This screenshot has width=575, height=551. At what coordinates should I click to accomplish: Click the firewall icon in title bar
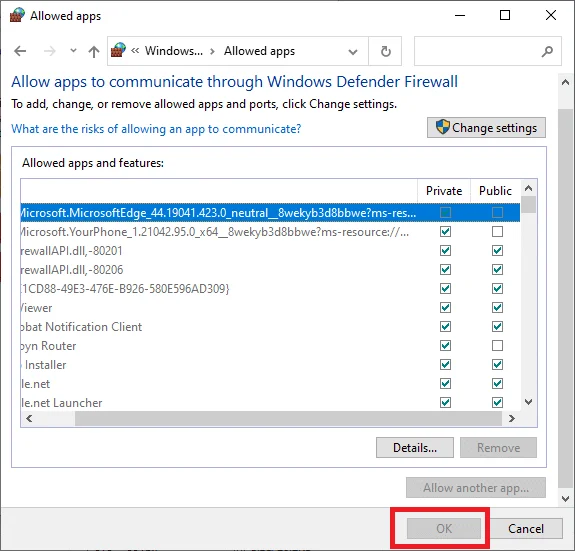[x=17, y=15]
